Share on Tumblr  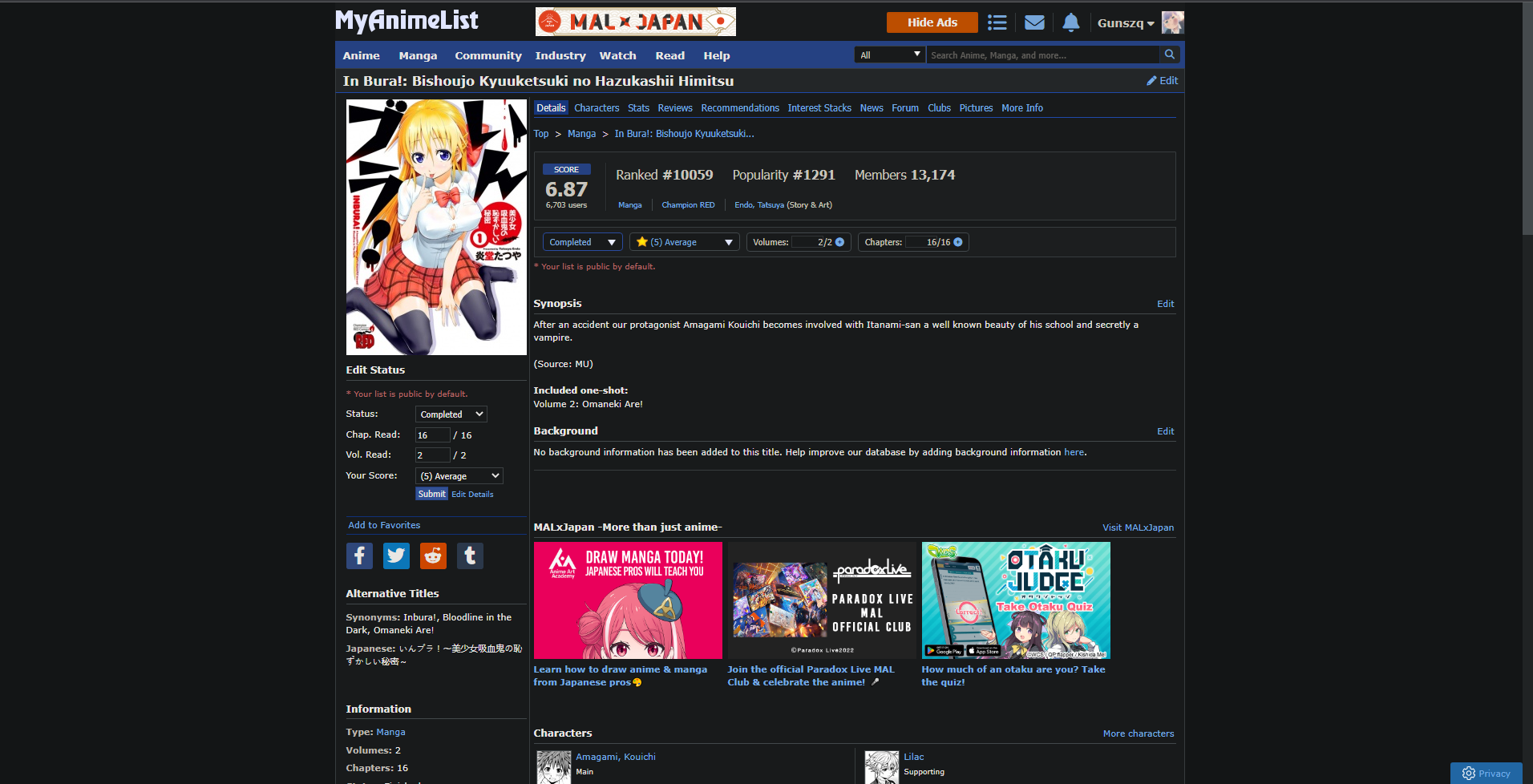click(x=470, y=556)
